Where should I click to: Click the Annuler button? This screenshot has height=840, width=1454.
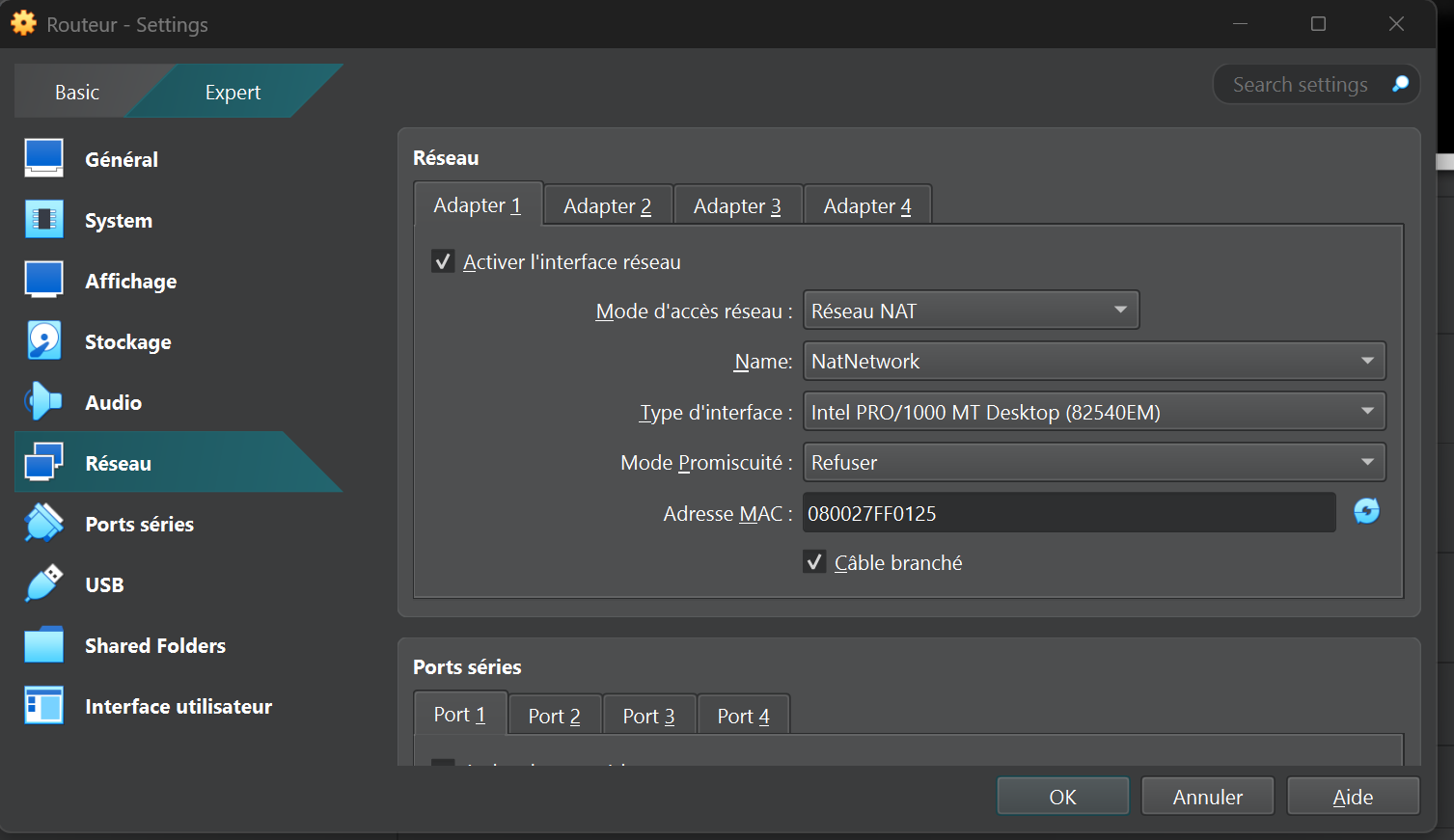[1207, 797]
